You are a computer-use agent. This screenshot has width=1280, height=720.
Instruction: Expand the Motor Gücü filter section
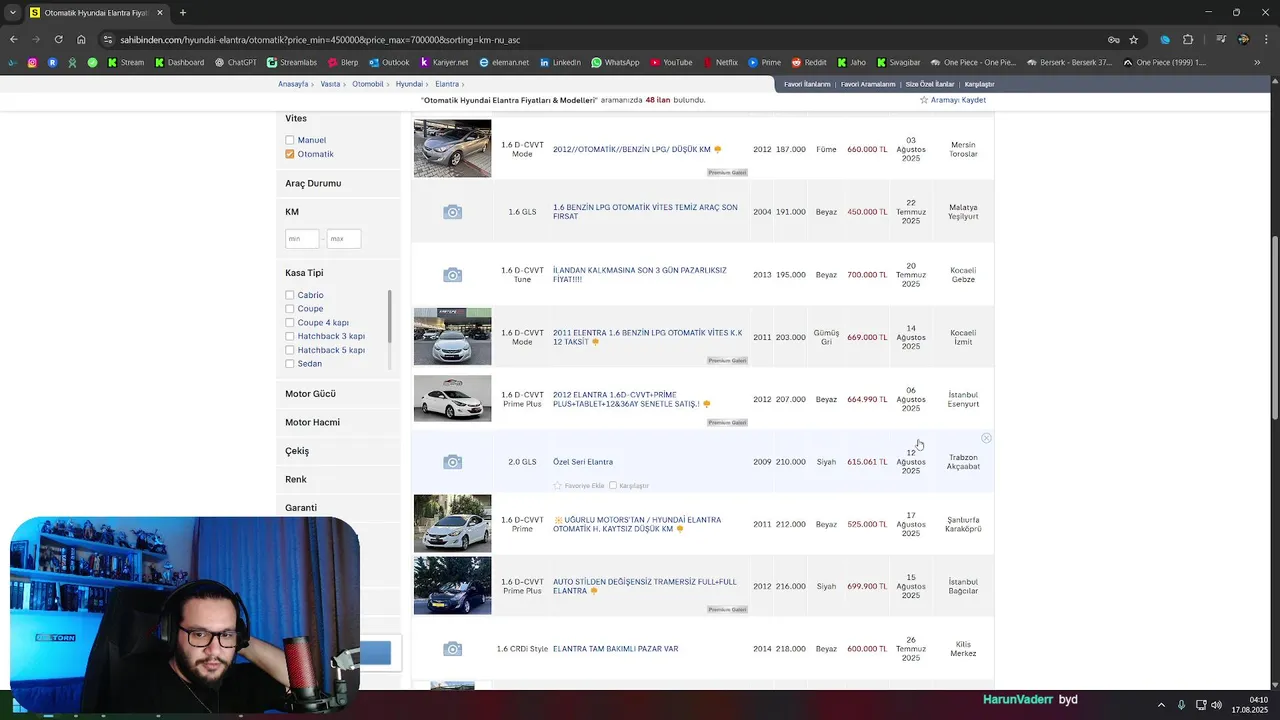coord(310,394)
